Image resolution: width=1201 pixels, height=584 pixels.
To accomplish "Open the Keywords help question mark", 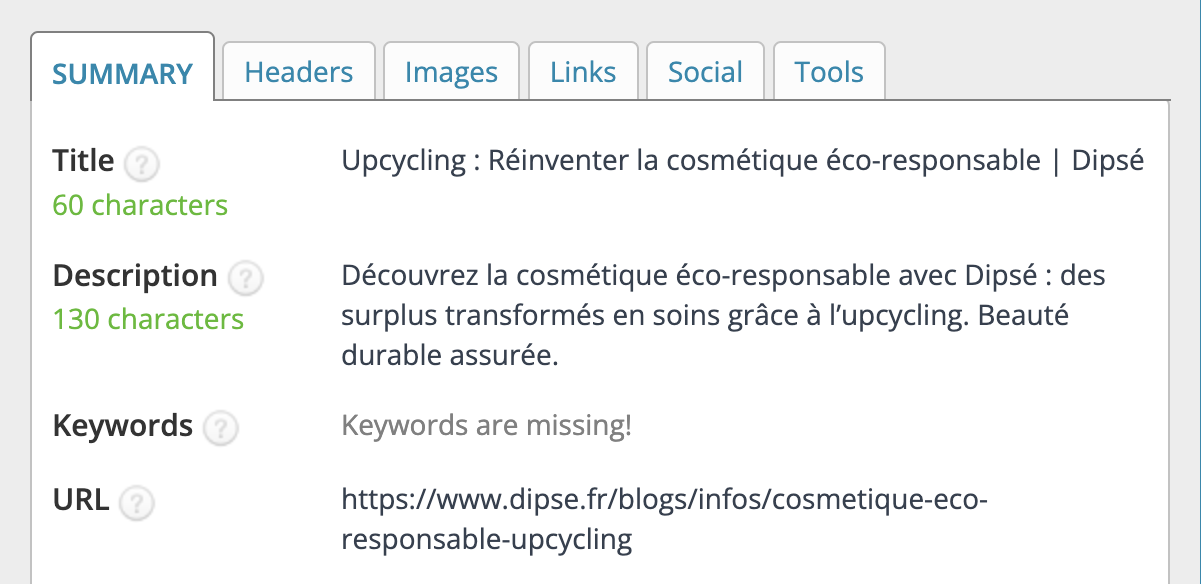I will [220, 429].
